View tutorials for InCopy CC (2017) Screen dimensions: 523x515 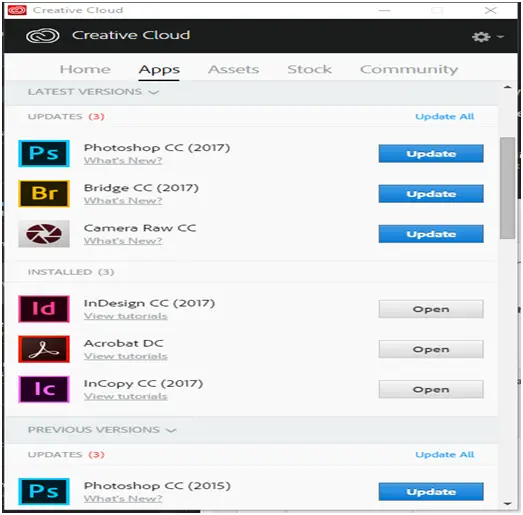(125, 396)
